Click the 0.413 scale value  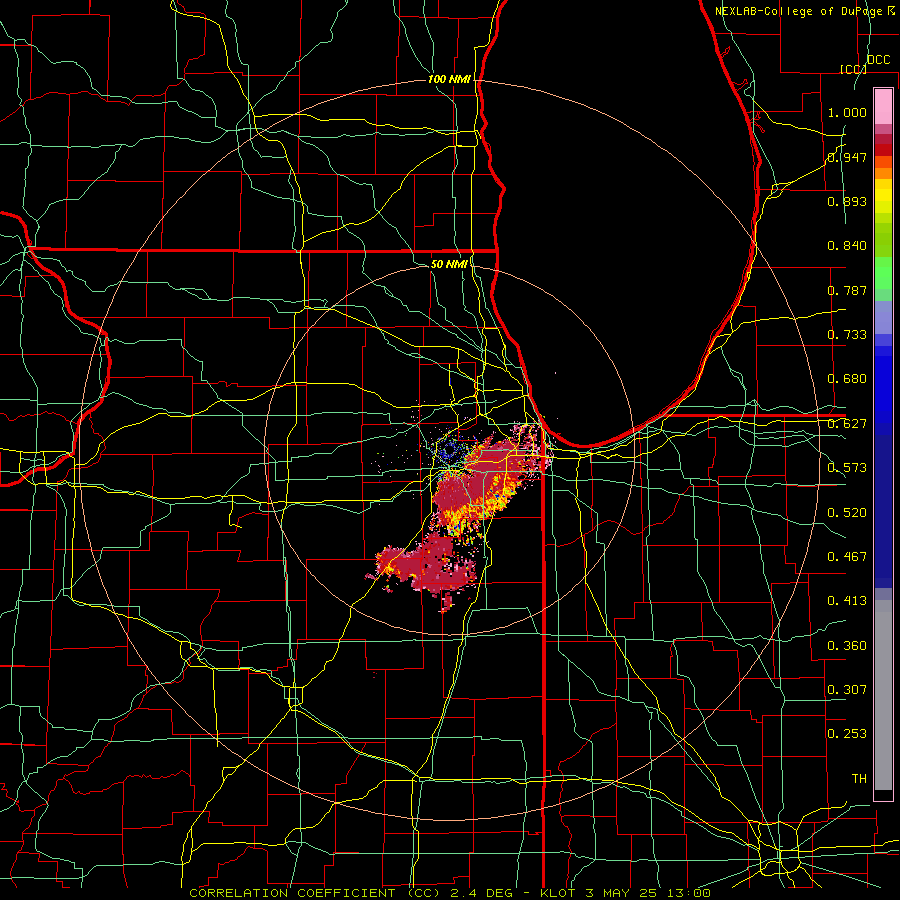coord(847,601)
